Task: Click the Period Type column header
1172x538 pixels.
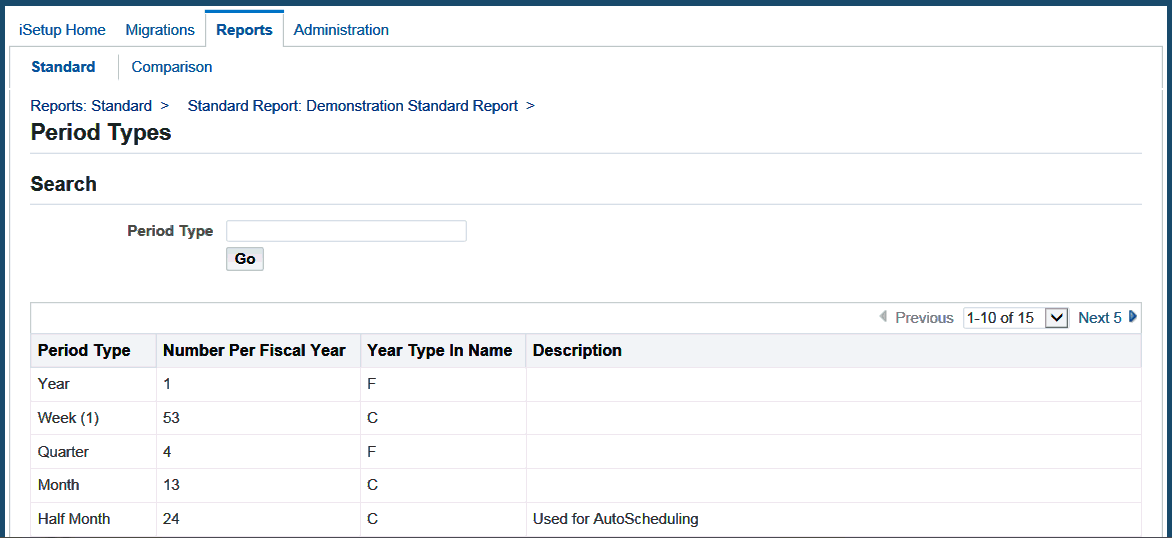Action: pyautogui.click(x=84, y=350)
